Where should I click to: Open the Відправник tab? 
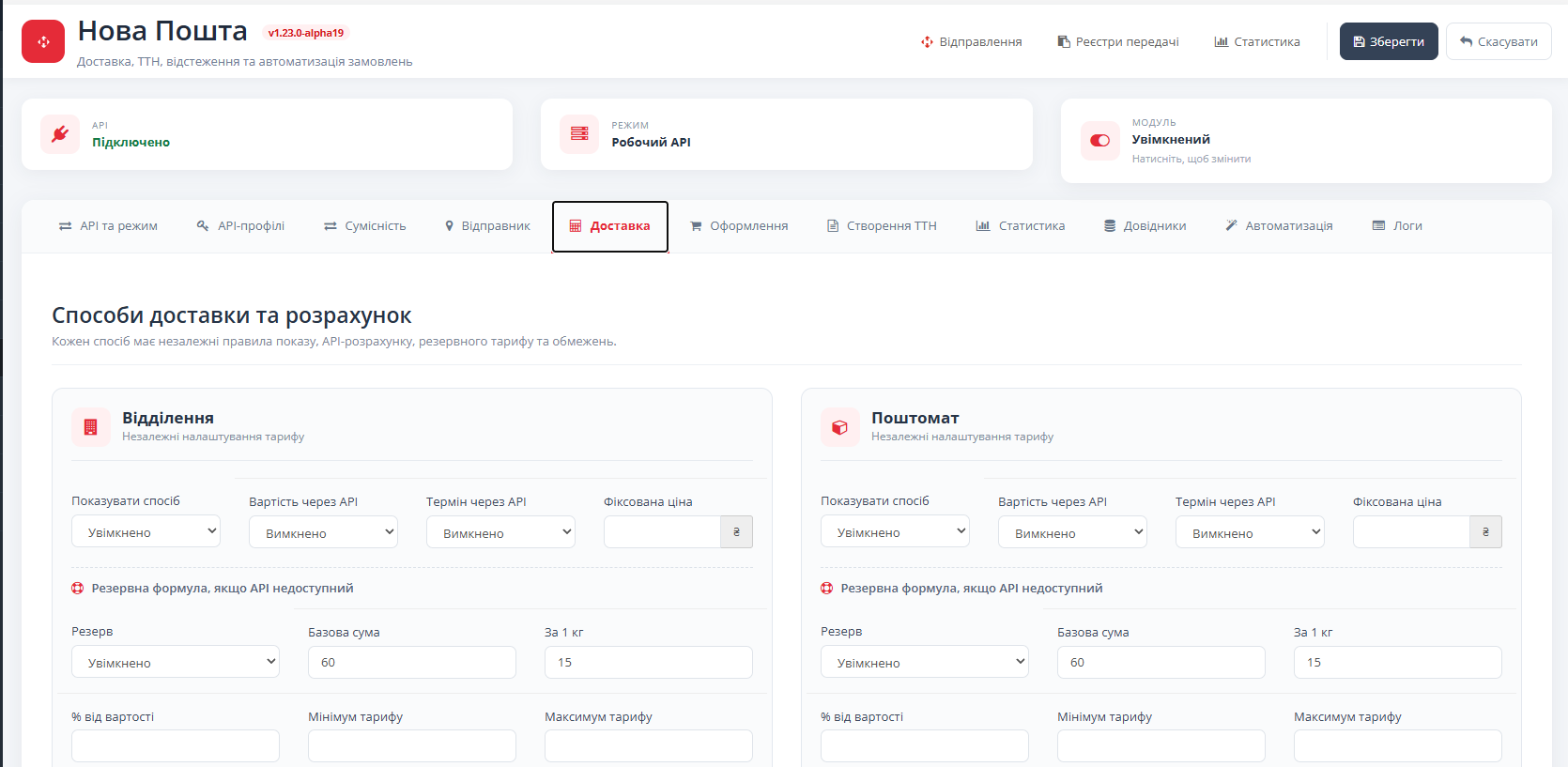[x=487, y=226]
